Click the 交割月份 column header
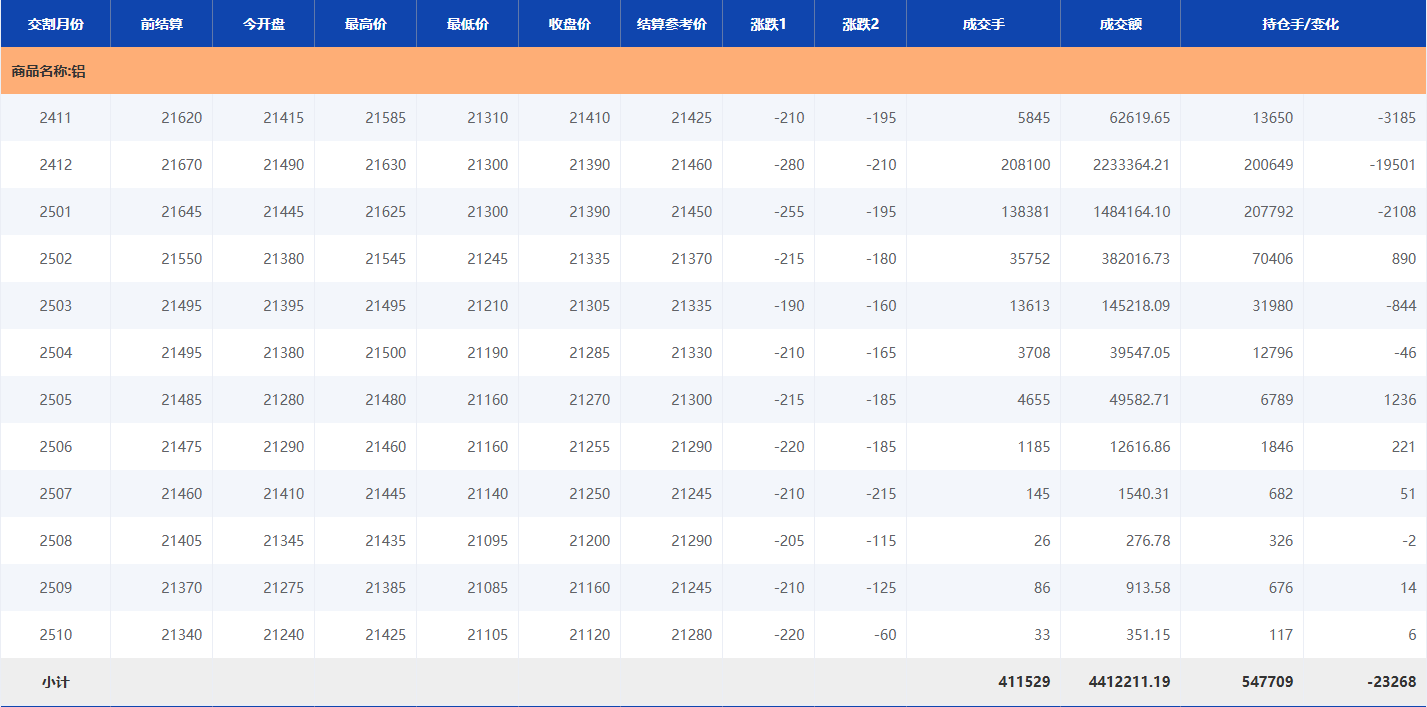The width and height of the screenshot is (1427, 707). pos(55,24)
